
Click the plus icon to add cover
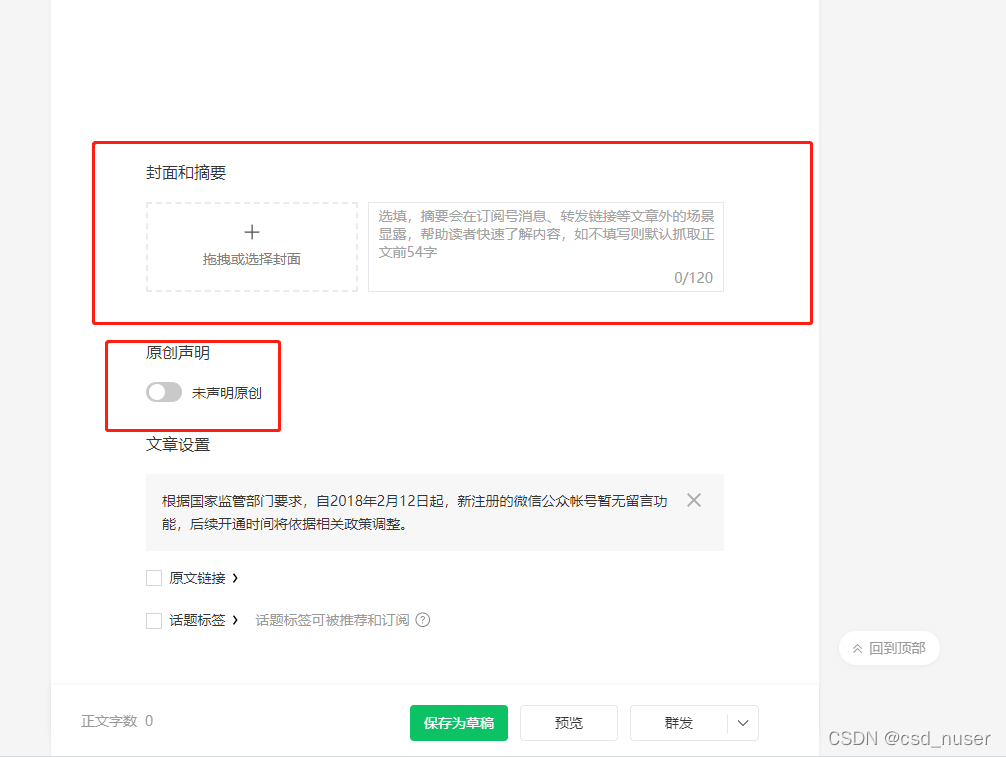[252, 232]
